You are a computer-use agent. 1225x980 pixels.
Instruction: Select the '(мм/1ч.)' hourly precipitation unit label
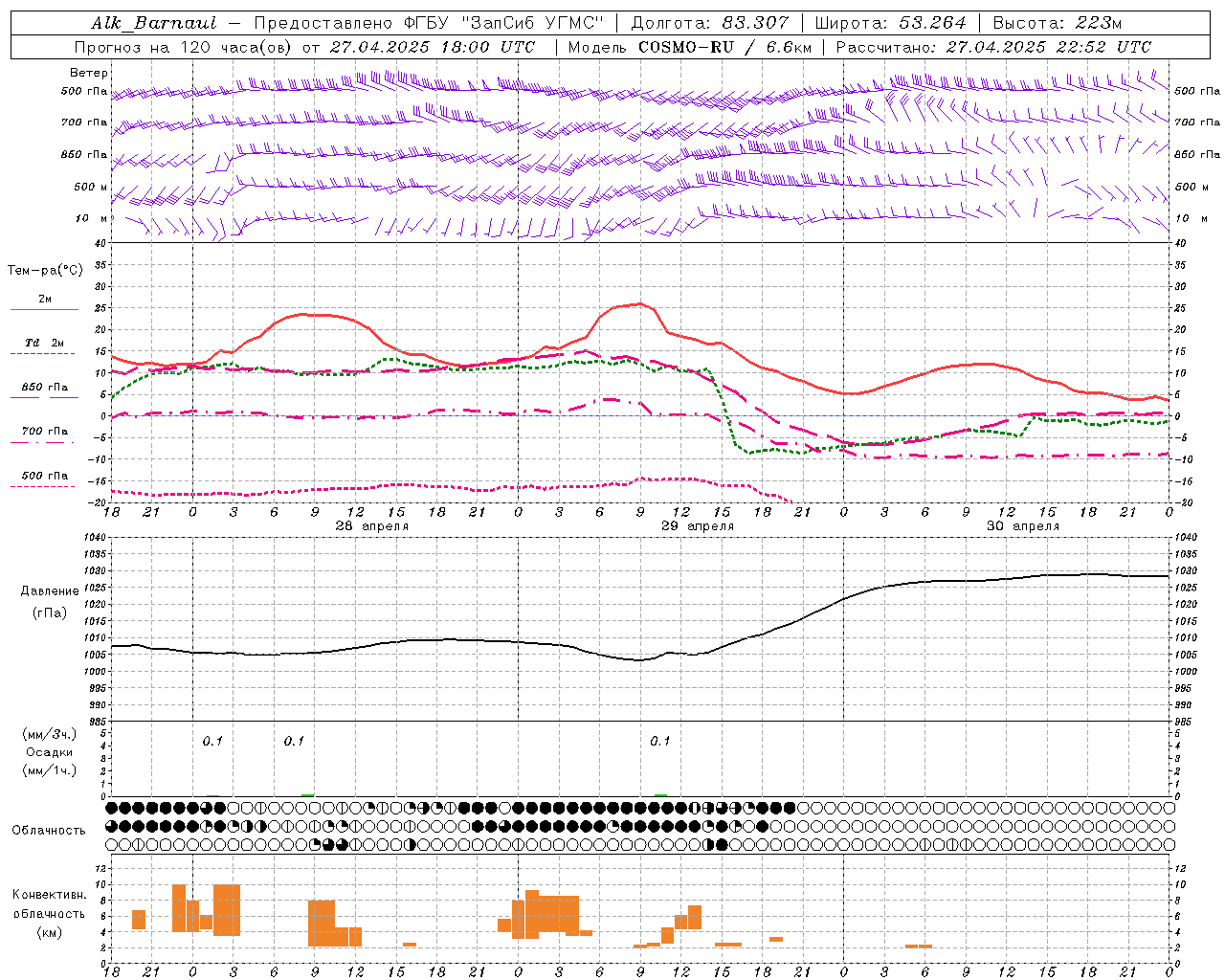[x=50, y=770]
